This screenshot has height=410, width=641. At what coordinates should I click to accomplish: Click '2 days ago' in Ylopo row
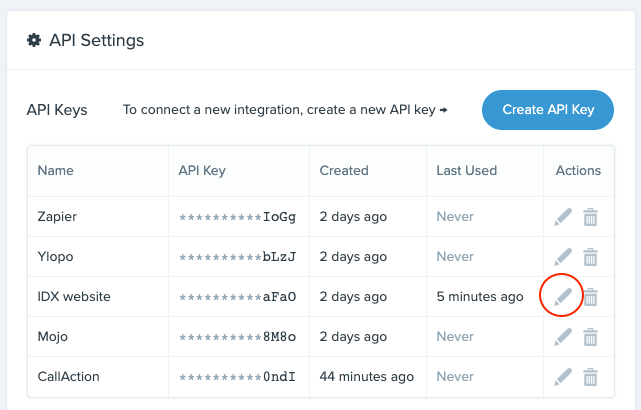tap(353, 257)
